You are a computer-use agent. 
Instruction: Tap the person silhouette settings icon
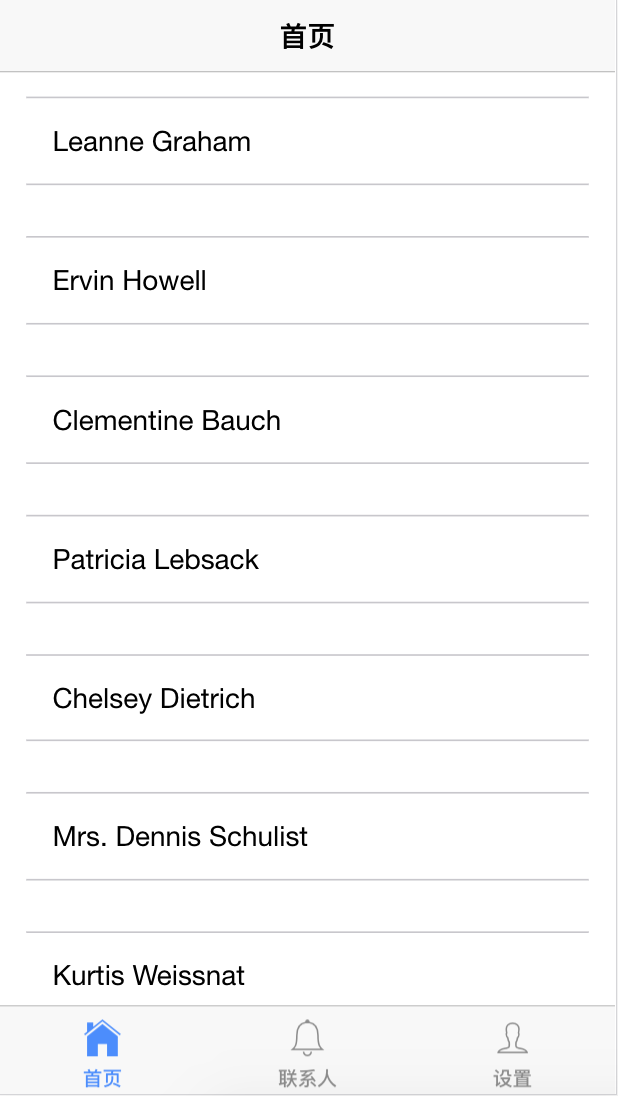512,1039
